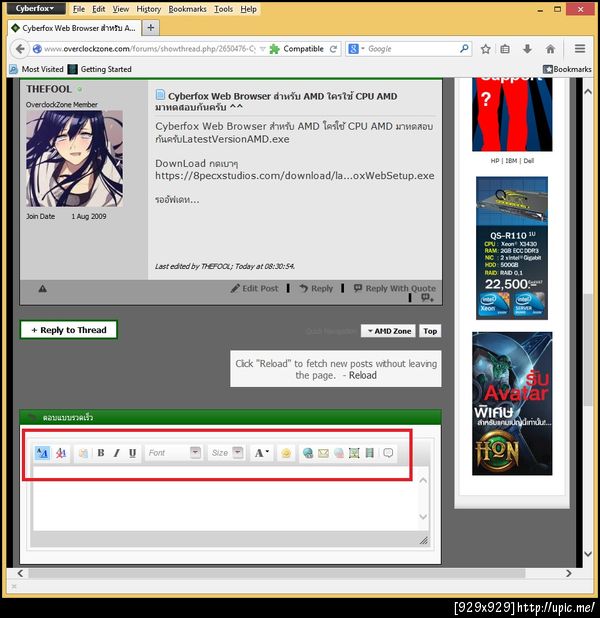Open the text color picker dropdown
Image resolution: width=600 pixels, height=618 pixels.
pos(261,453)
